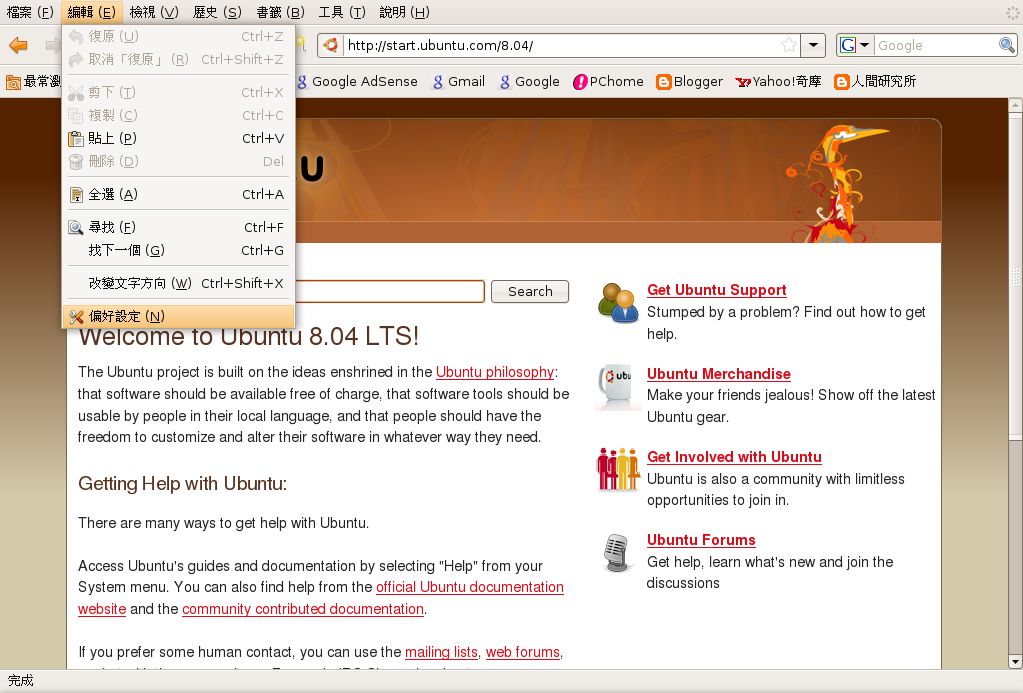Open the 歷史 (S) menu

[217, 12]
